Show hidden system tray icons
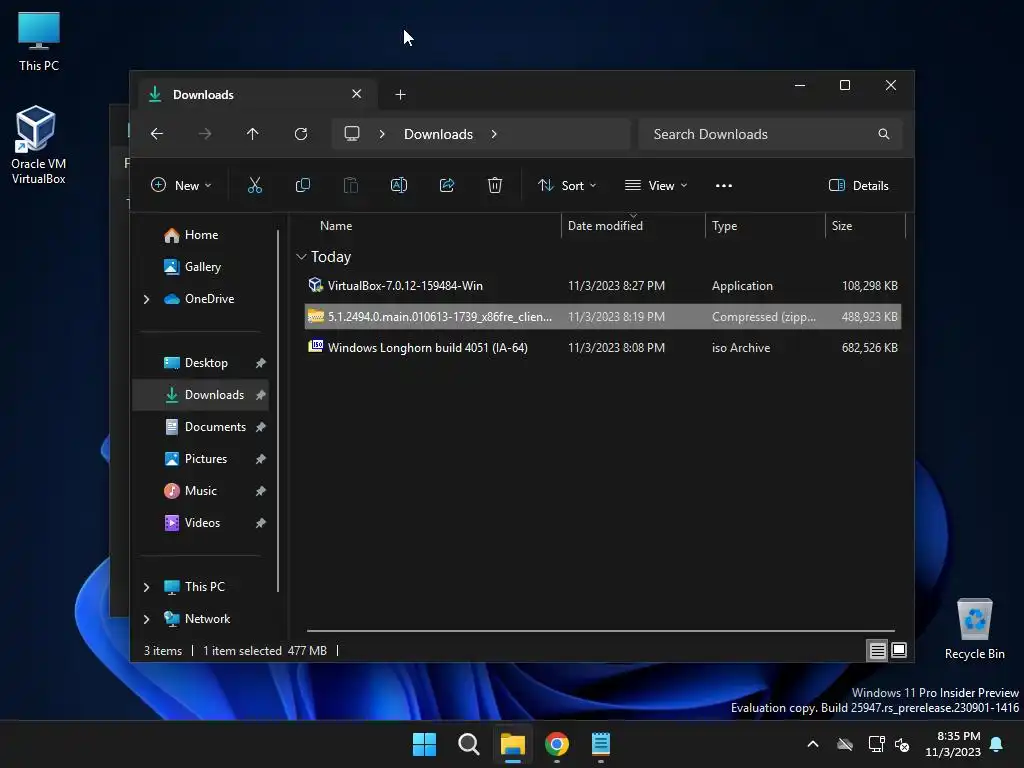The width and height of the screenshot is (1024, 768). point(813,744)
